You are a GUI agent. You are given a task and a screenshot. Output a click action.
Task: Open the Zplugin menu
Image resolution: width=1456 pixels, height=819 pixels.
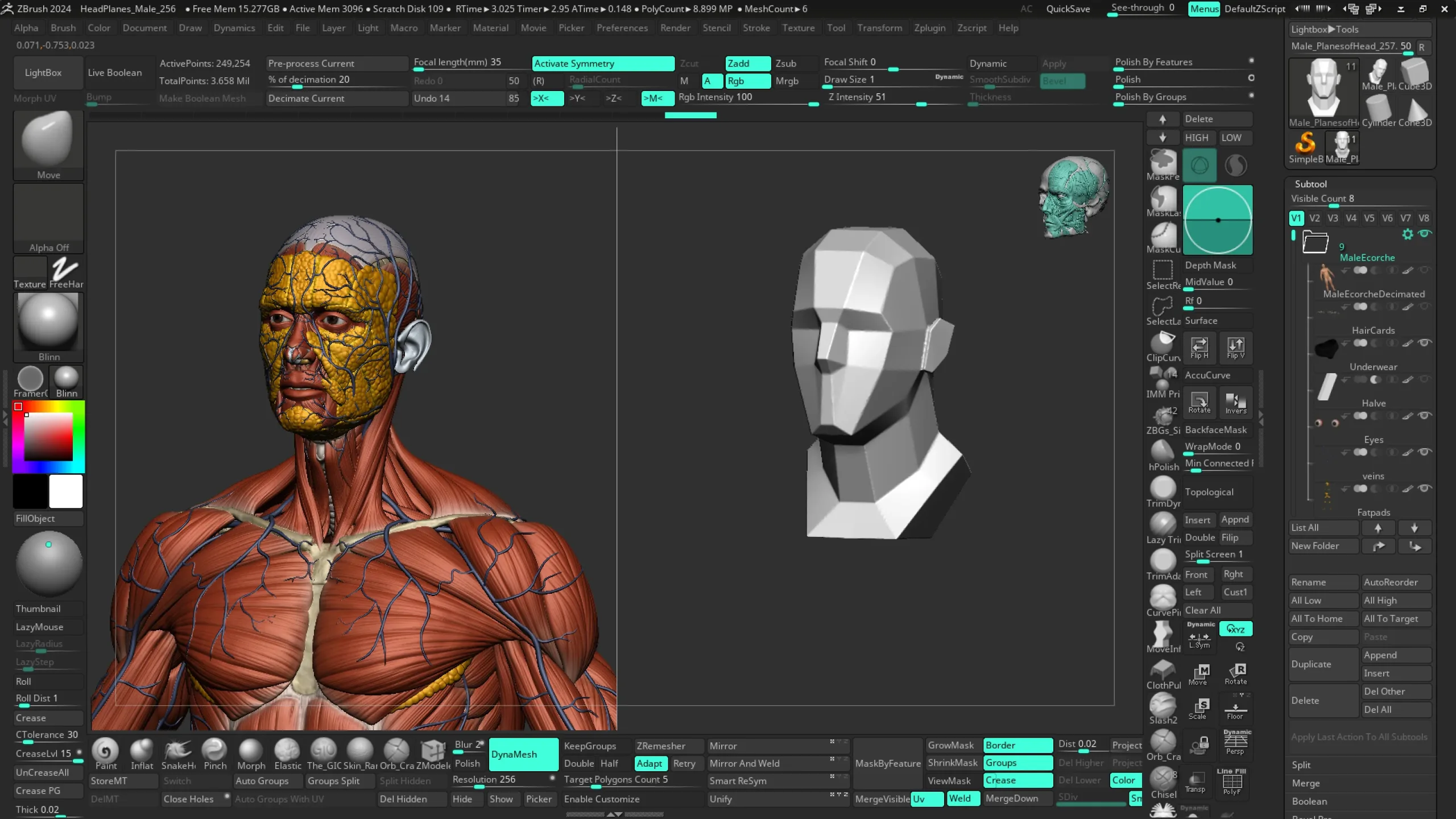(x=929, y=28)
